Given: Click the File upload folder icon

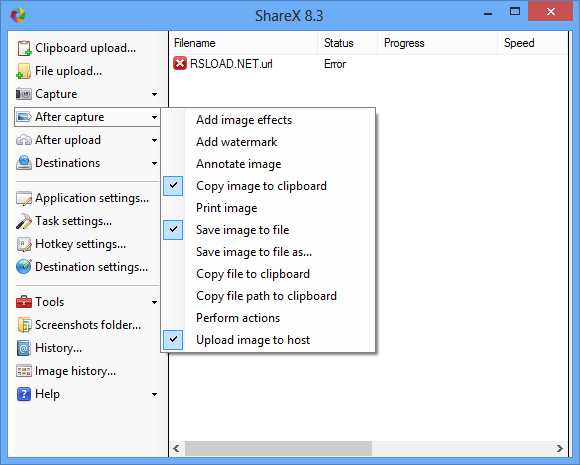Looking at the screenshot, I should 24,71.
